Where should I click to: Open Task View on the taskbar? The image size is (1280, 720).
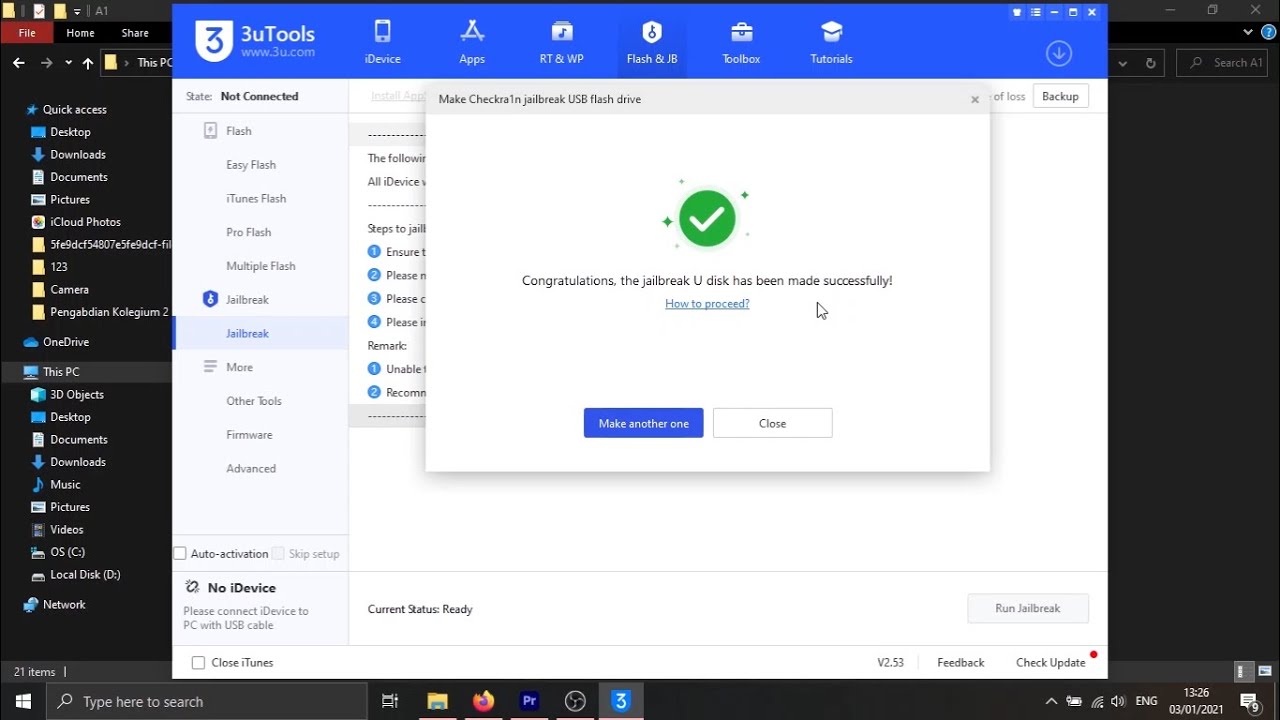coord(391,701)
